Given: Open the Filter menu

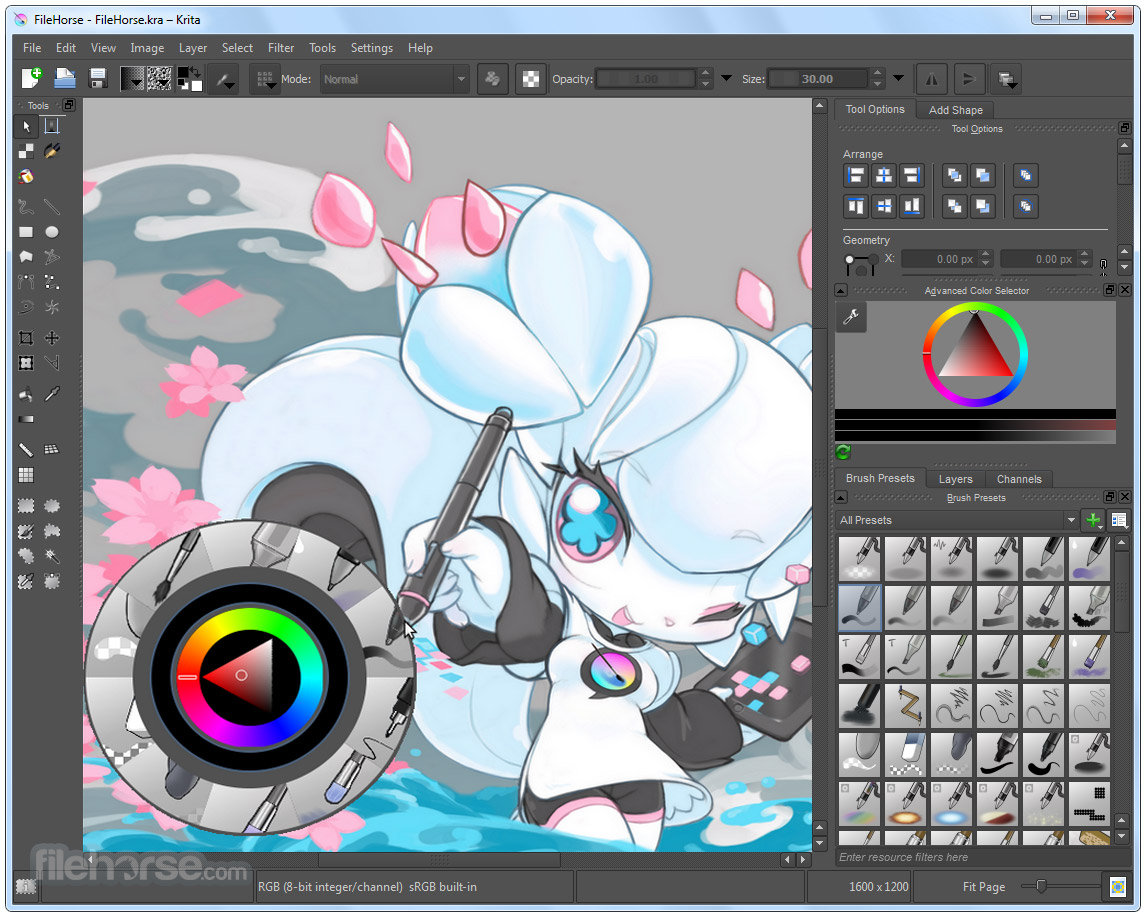Looking at the screenshot, I should click(281, 47).
